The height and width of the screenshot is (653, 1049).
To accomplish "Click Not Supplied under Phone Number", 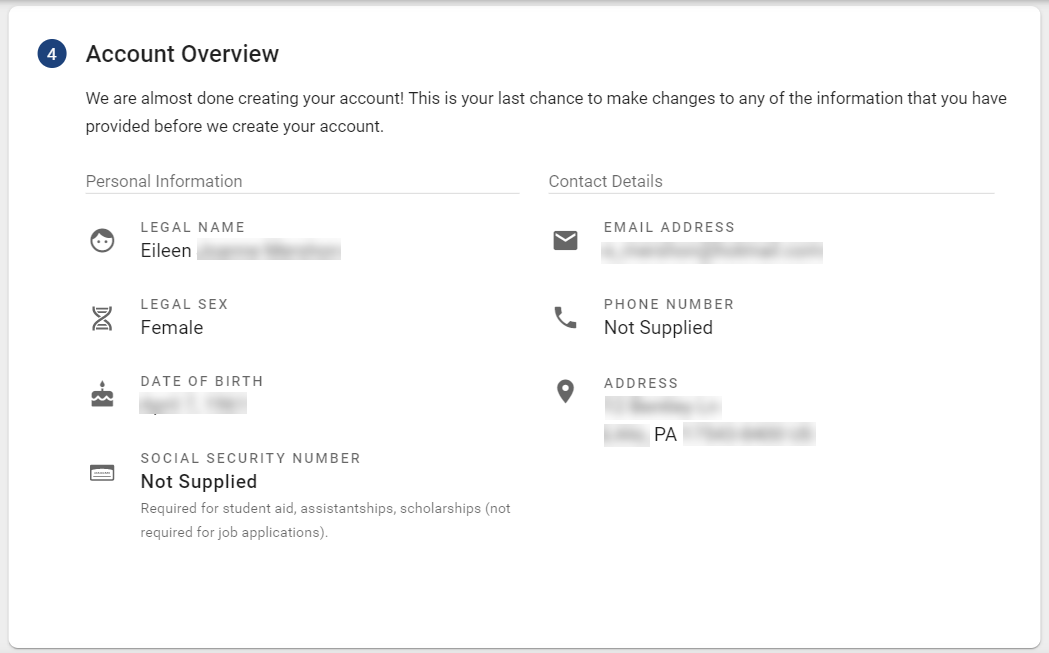I will coord(658,328).
